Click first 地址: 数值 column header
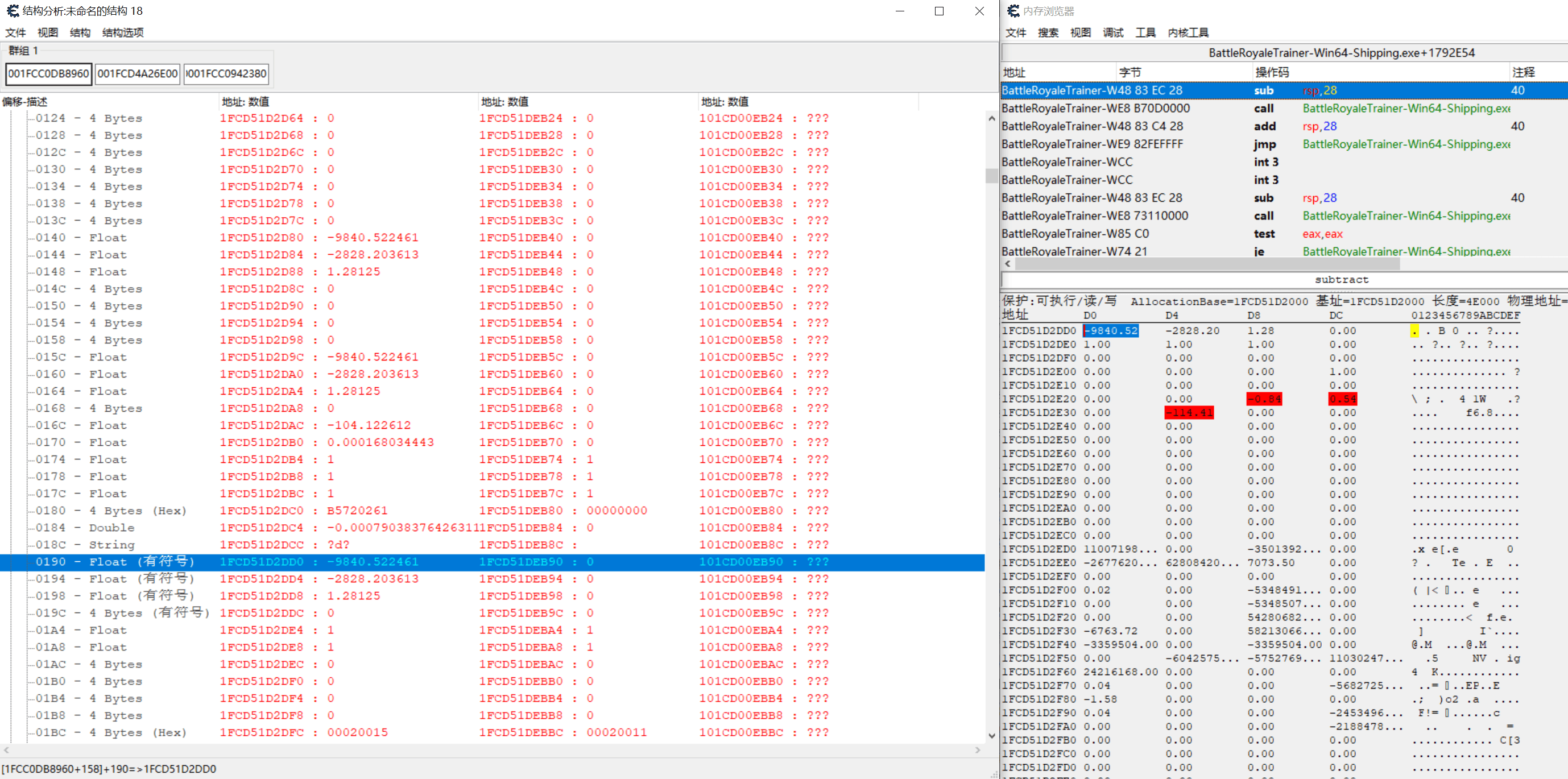This screenshot has width=1568, height=779. pos(348,102)
